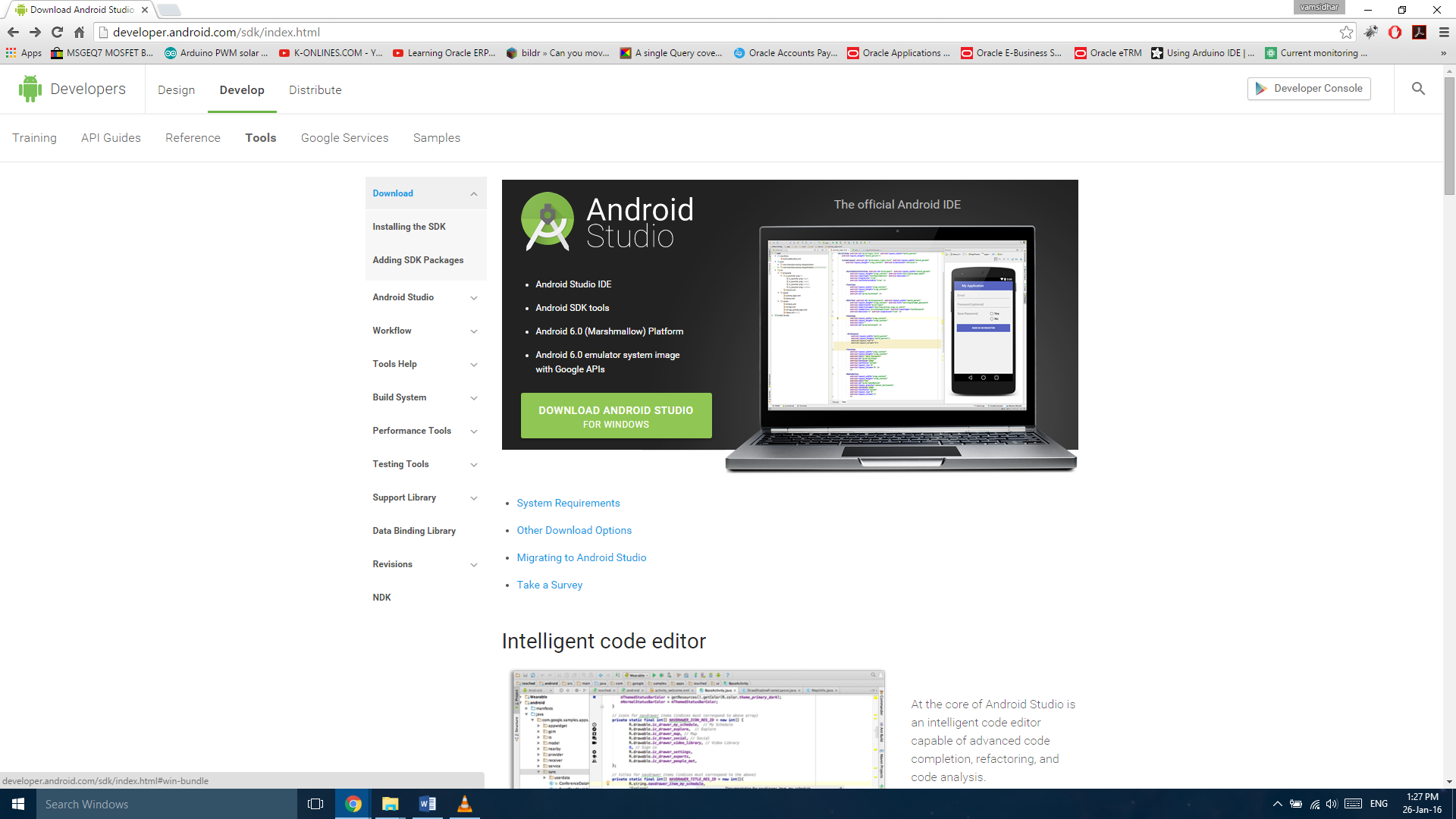Open File Explorer from the taskbar

click(390, 804)
